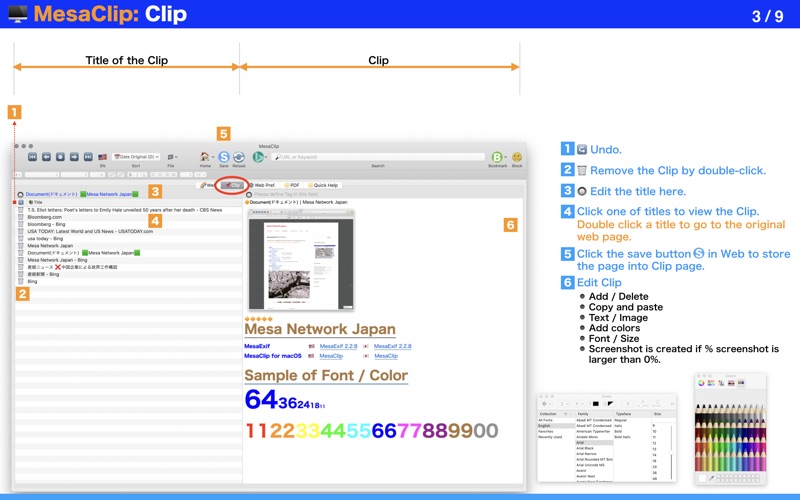Open the Date Original sort dropdown
The width and height of the screenshot is (800, 500).
pyautogui.click(x=136, y=157)
